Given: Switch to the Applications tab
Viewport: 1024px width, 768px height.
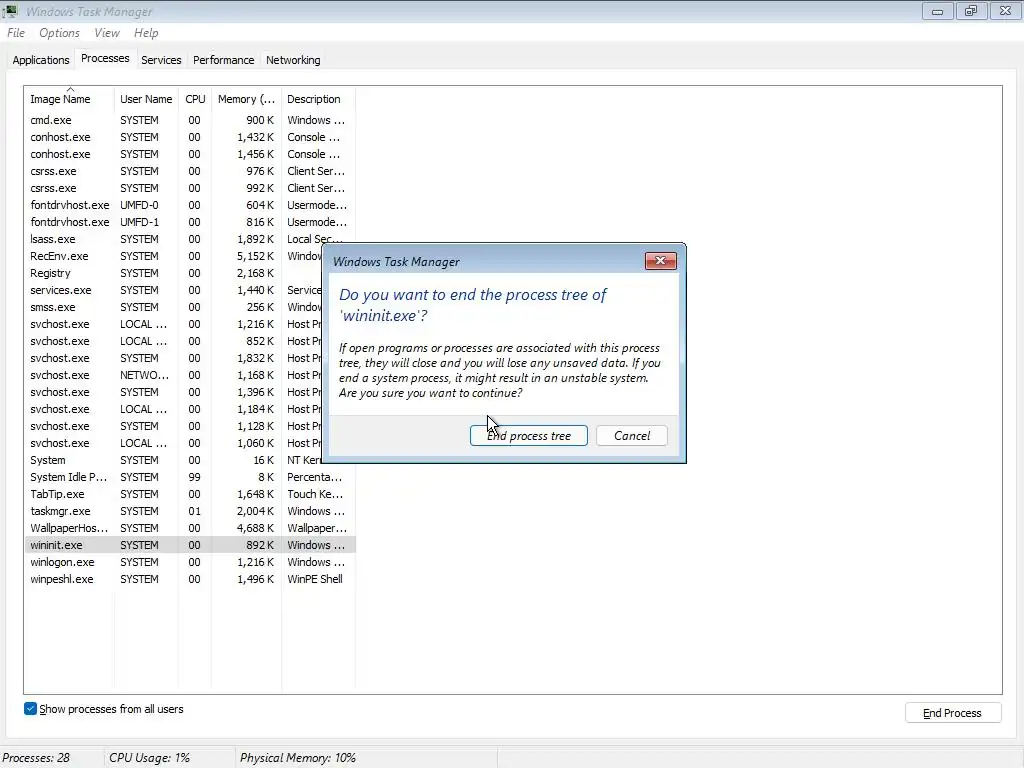Looking at the screenshot, I should [x=40, y=60].
